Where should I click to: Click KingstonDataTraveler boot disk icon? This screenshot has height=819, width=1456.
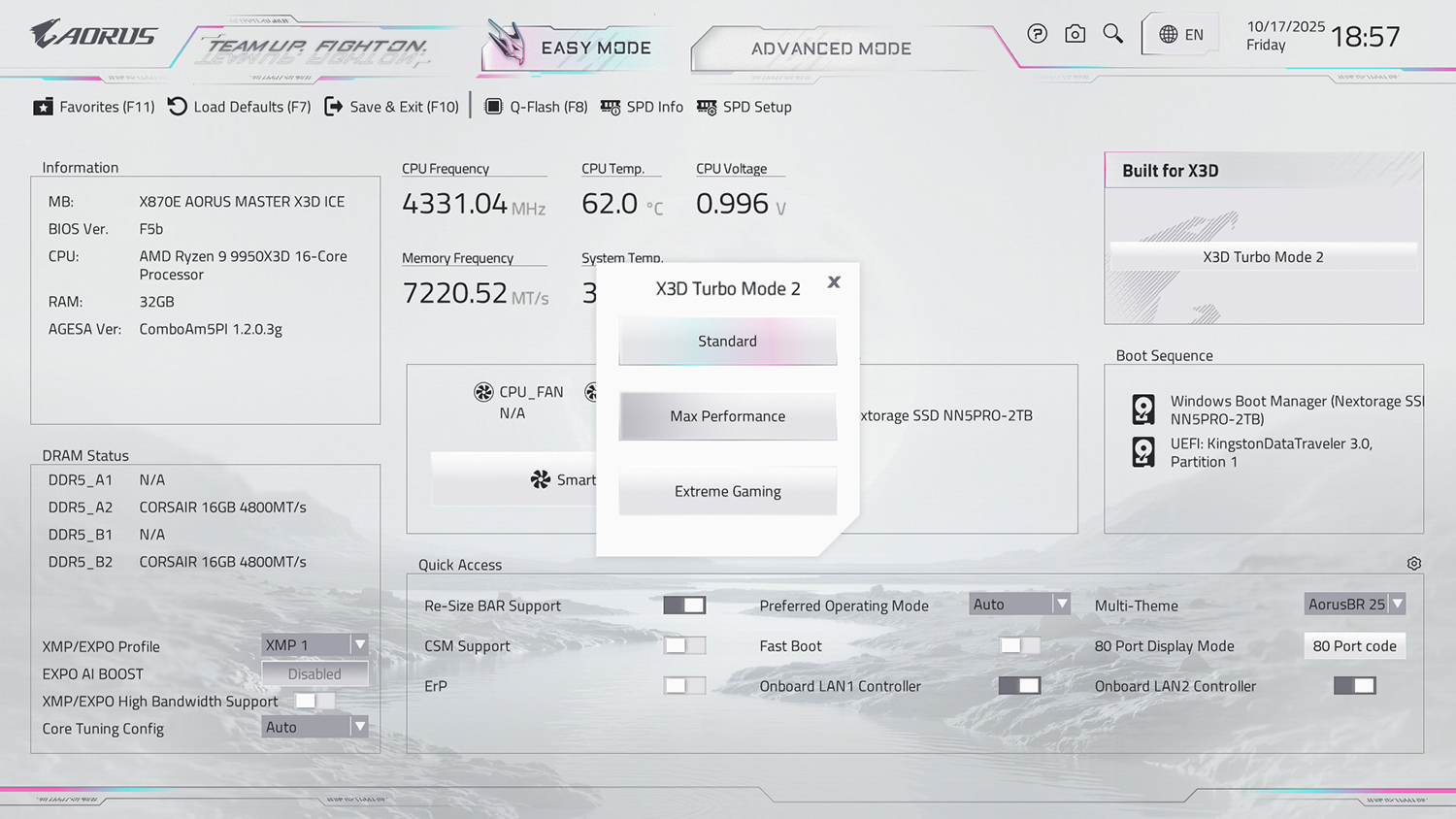(1143, 452)
